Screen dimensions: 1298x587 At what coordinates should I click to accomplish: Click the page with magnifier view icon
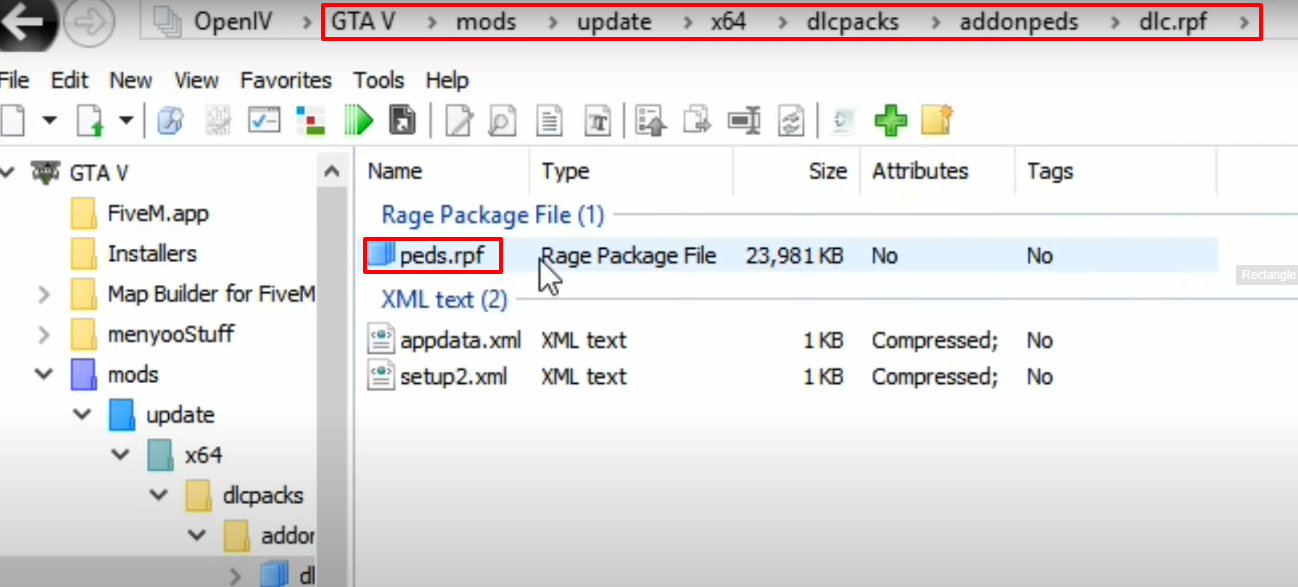(503, 121)
